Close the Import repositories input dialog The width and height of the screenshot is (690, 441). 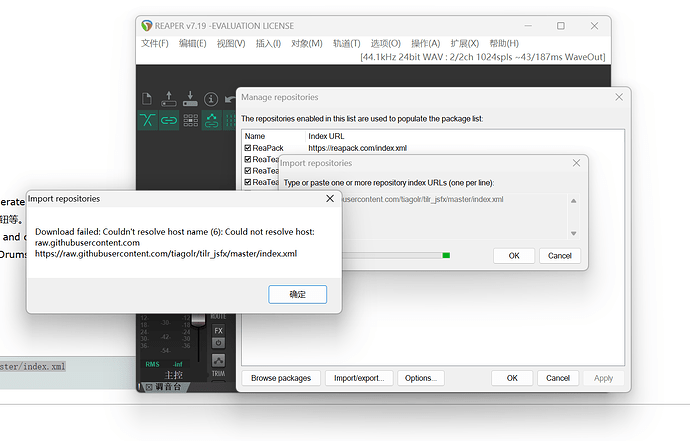coord(576,163)
